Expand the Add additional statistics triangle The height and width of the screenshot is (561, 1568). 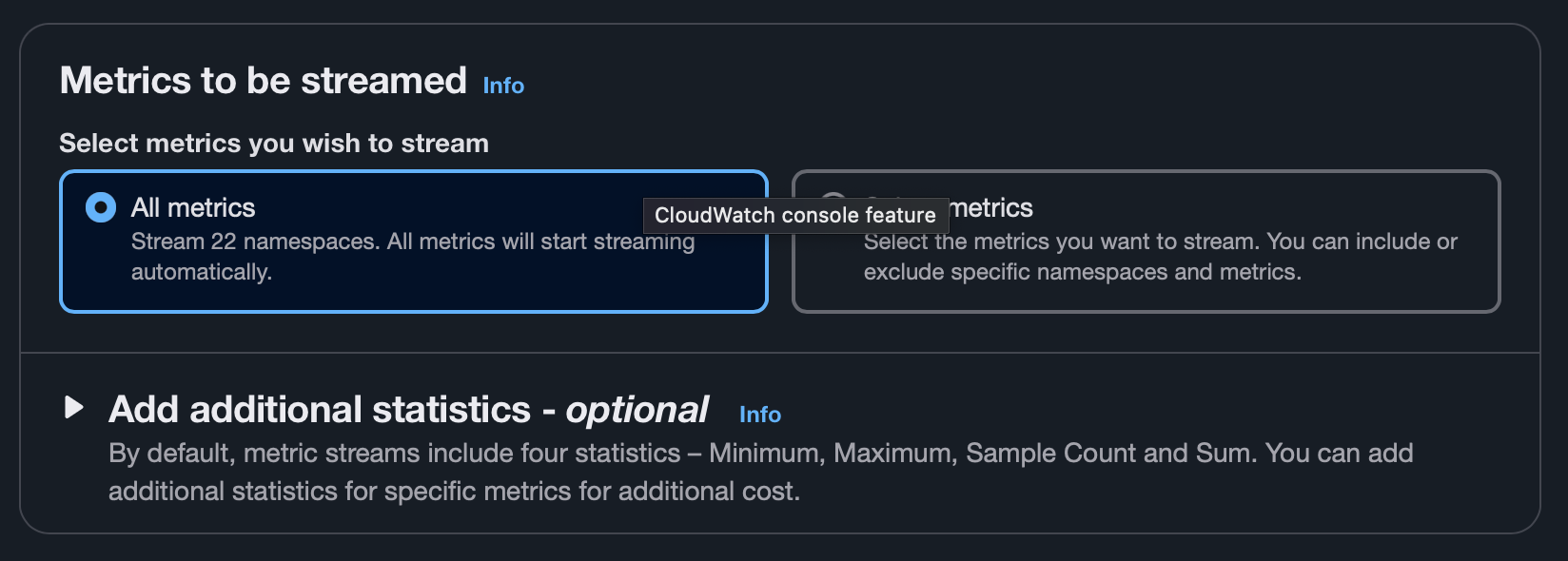[x=73, y=408]
